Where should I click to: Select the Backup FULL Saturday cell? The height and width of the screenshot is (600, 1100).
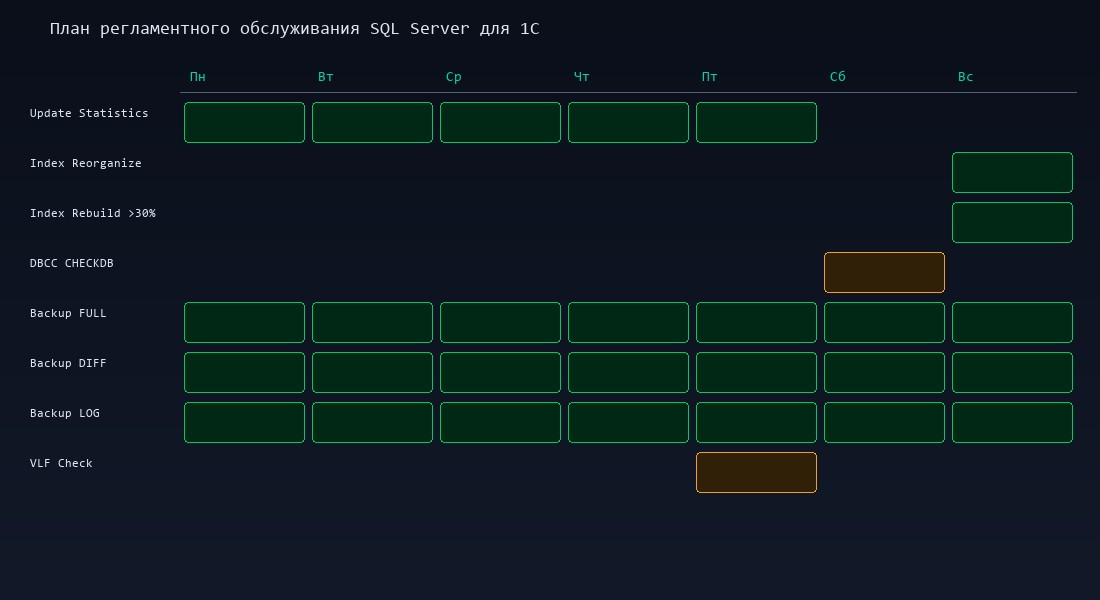(x=884, y=322)
